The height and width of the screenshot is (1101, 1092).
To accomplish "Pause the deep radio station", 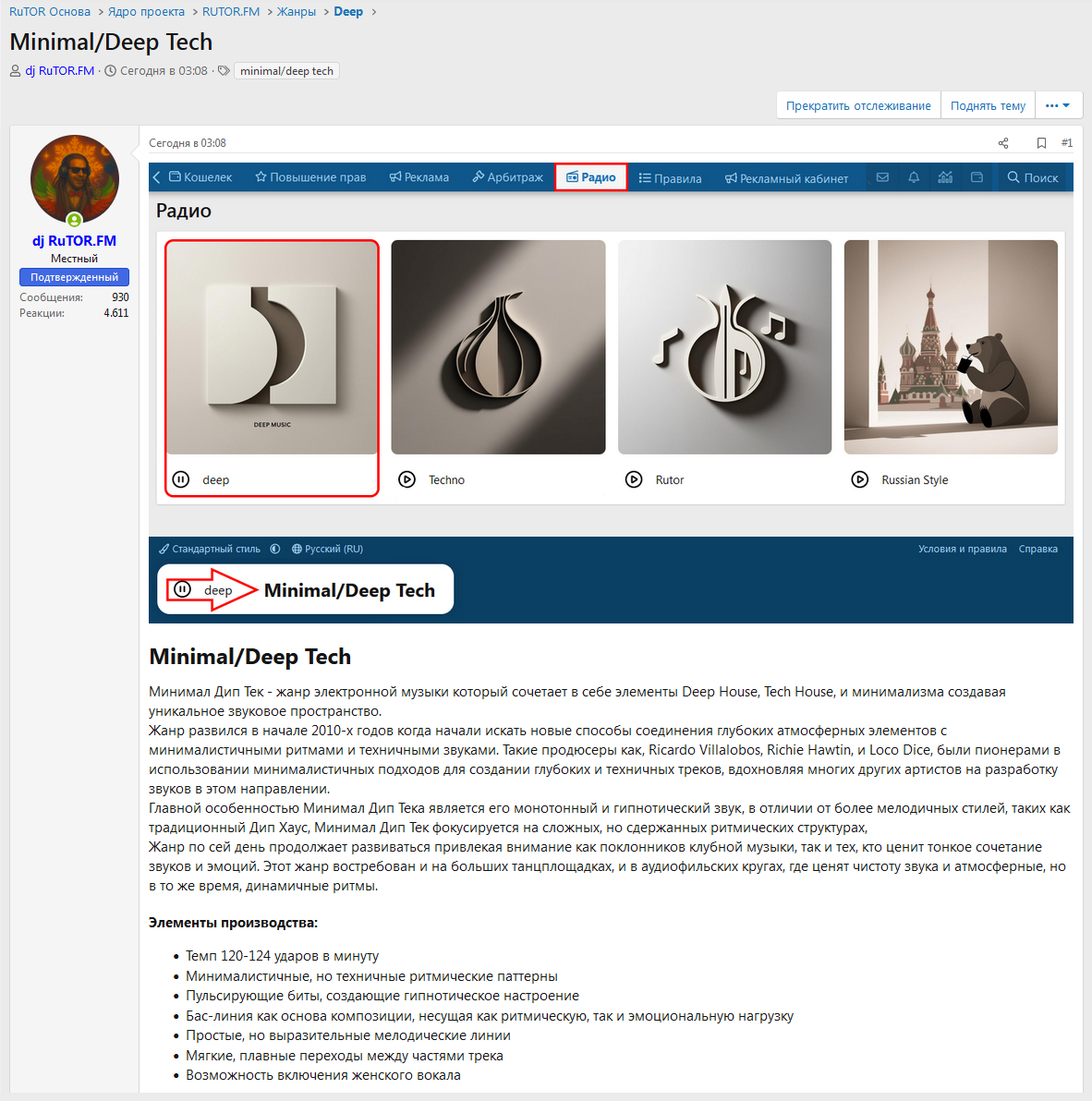I will pyautogui.click(x=181, y=479).
